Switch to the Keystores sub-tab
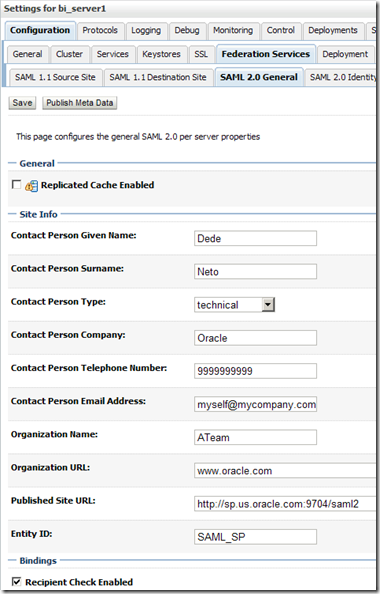380x594 pixels. pos(161,54)
